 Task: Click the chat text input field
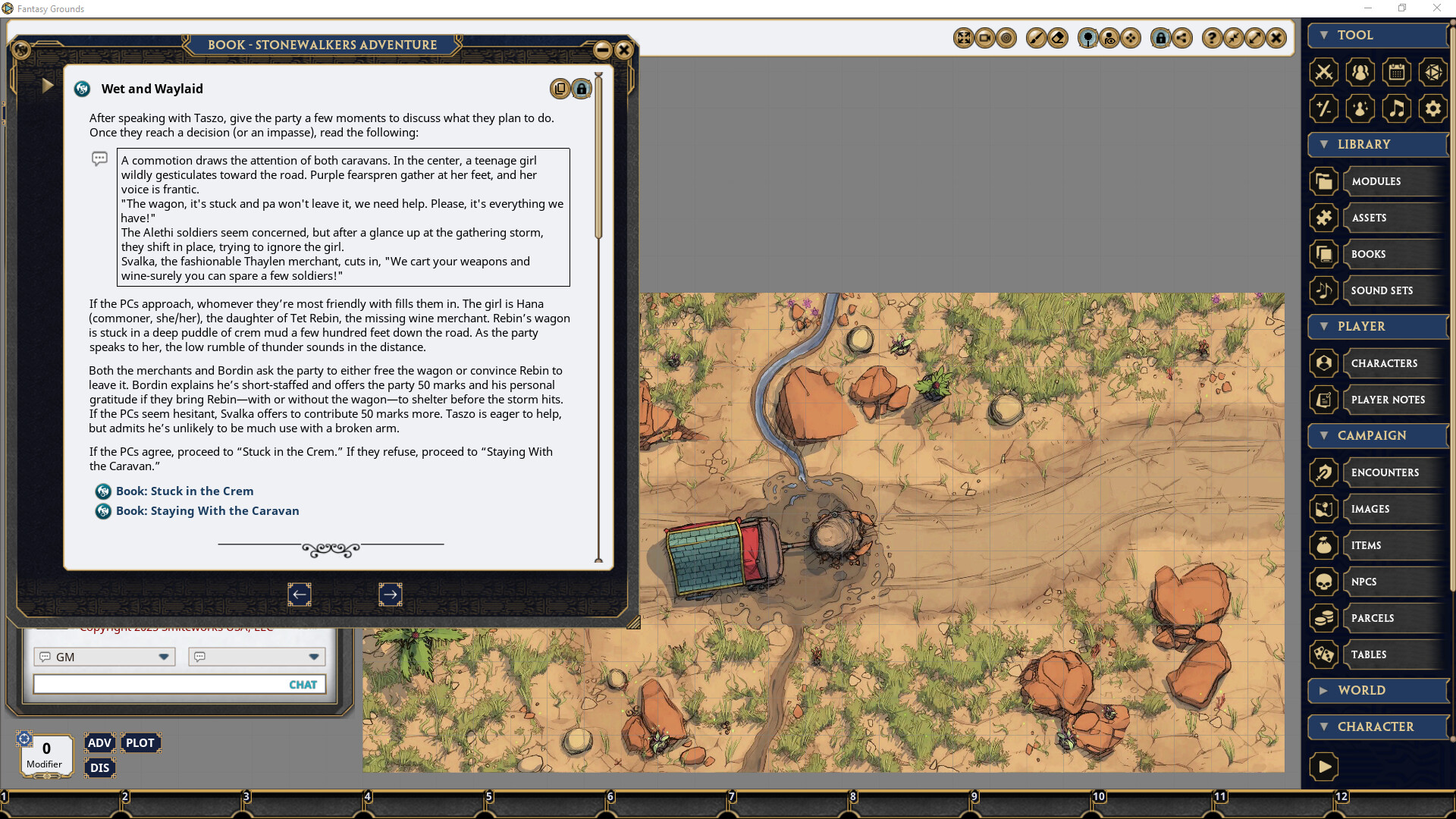(x=159, y=684)
